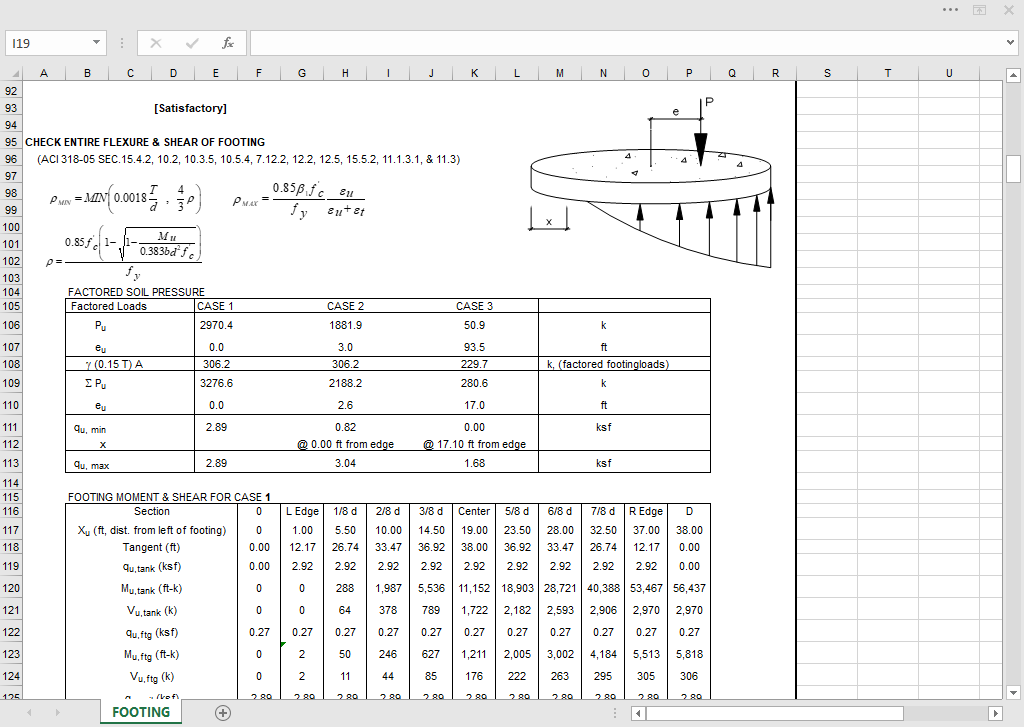
Task: Click CHECK ENTIRE FLEXURE & SHEAR heading
Action: coord(145,142)
